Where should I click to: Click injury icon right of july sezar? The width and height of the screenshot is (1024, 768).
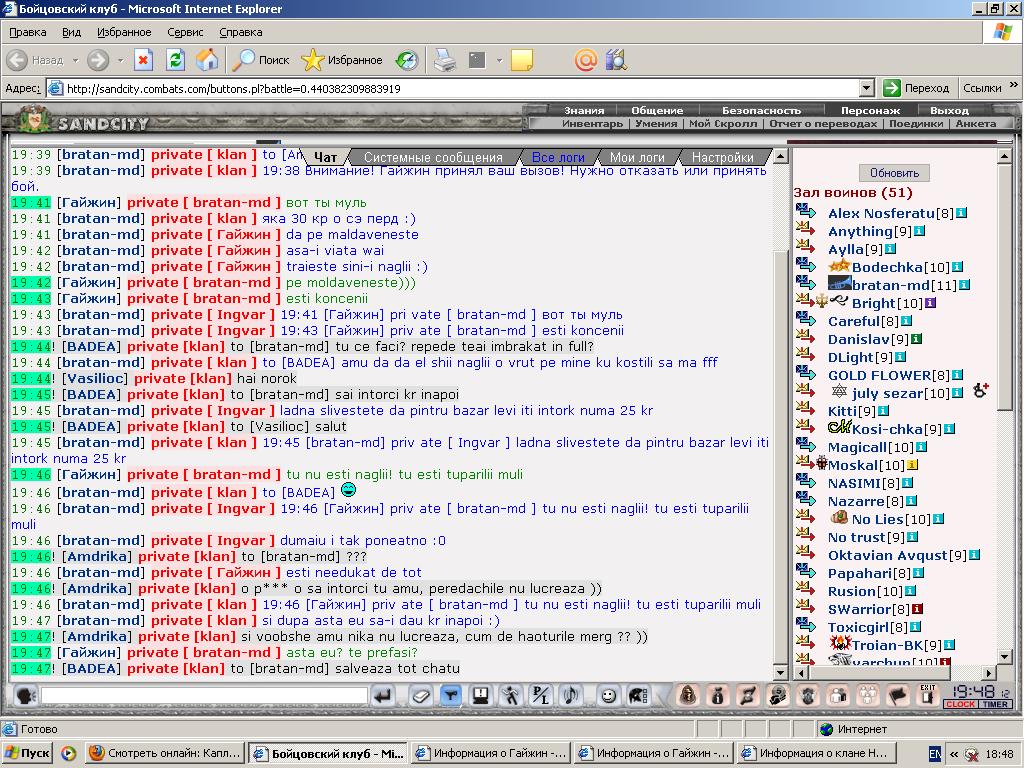pyautogui.click(x=980, y=391)
